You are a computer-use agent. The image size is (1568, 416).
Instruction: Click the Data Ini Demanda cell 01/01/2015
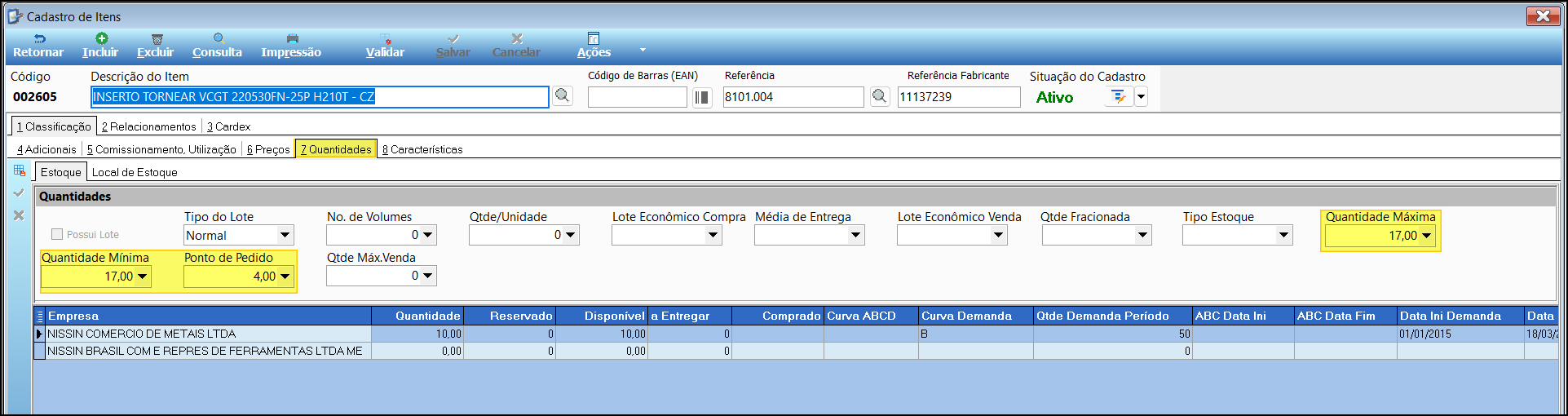click(1460, 334)
